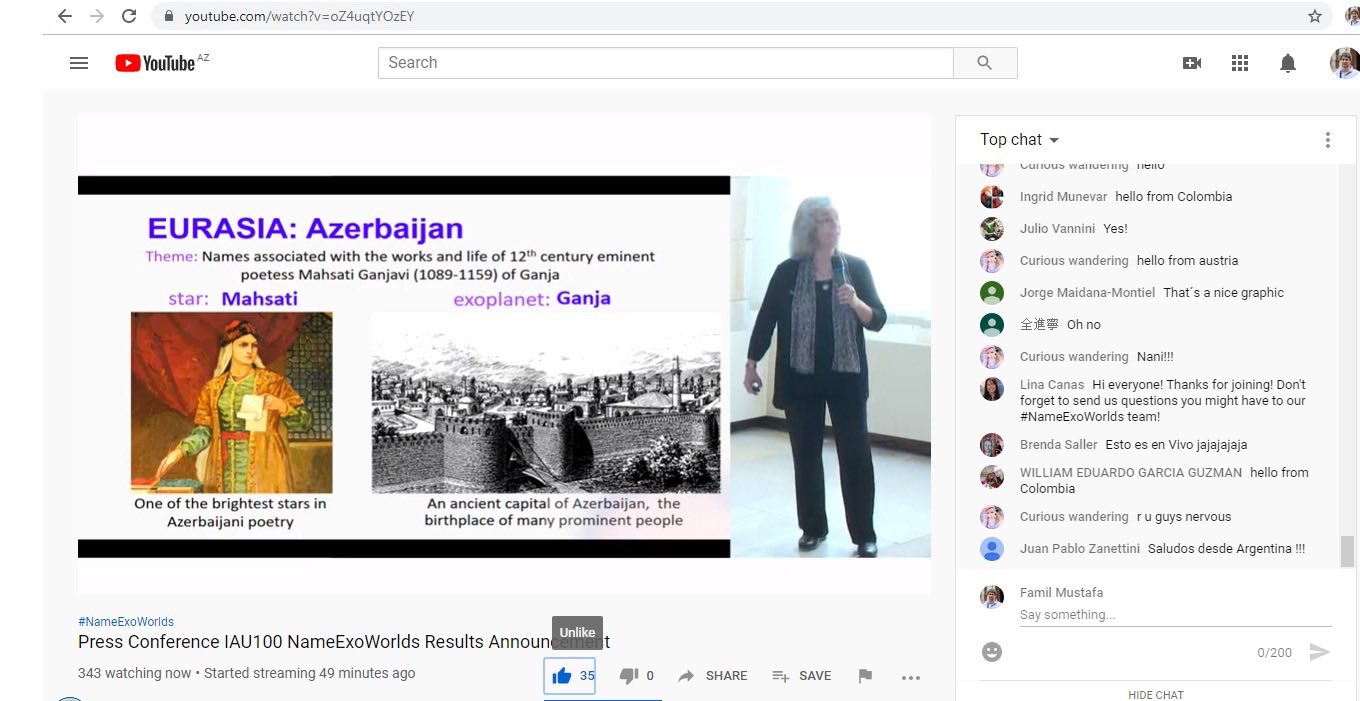Click the search magnifier button

coord(984,63)
